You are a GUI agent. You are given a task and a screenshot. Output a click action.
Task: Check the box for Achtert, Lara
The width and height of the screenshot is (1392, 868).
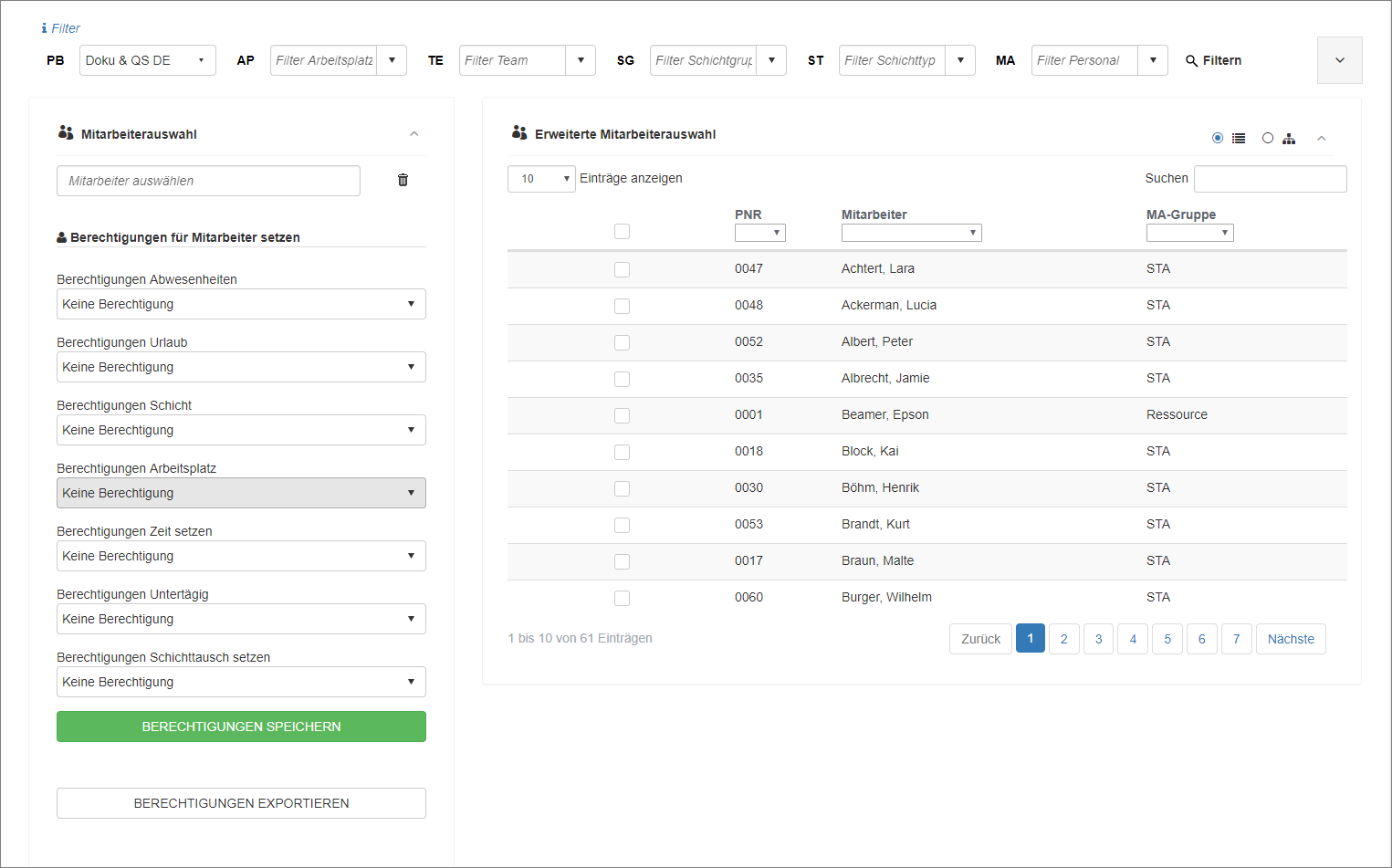click(622, 269)
